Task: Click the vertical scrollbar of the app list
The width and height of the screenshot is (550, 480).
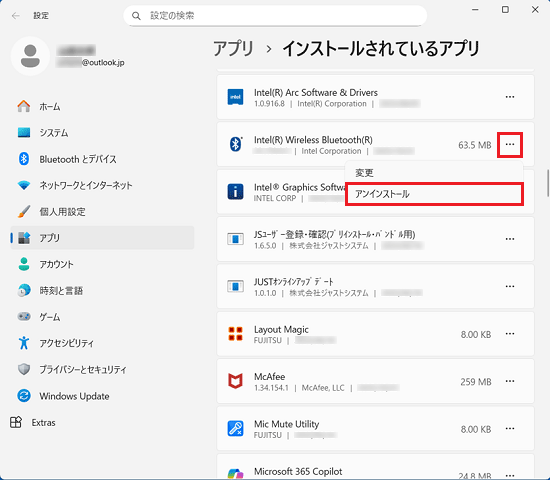Action: point(548,183)
